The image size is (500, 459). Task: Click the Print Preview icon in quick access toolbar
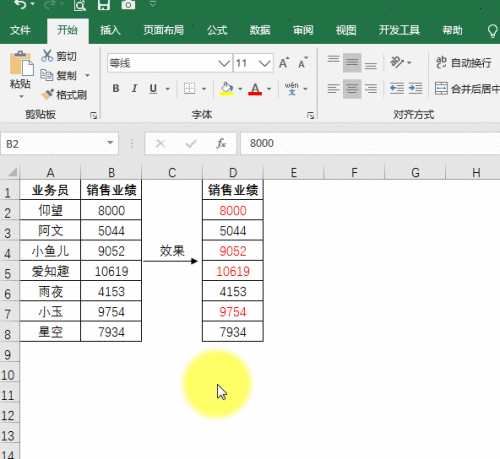[x=80, y=5]
